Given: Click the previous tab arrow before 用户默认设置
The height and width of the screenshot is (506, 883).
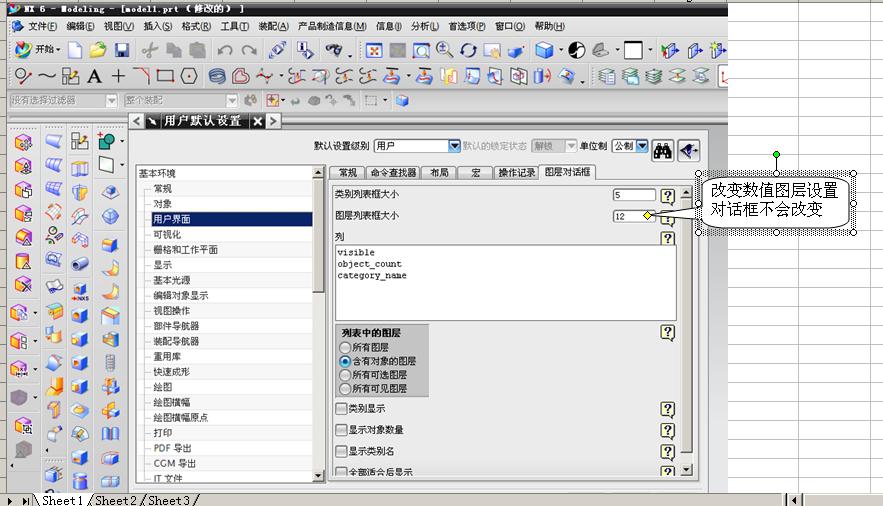Looking at the screenshot, I should [x=137, y=120].
